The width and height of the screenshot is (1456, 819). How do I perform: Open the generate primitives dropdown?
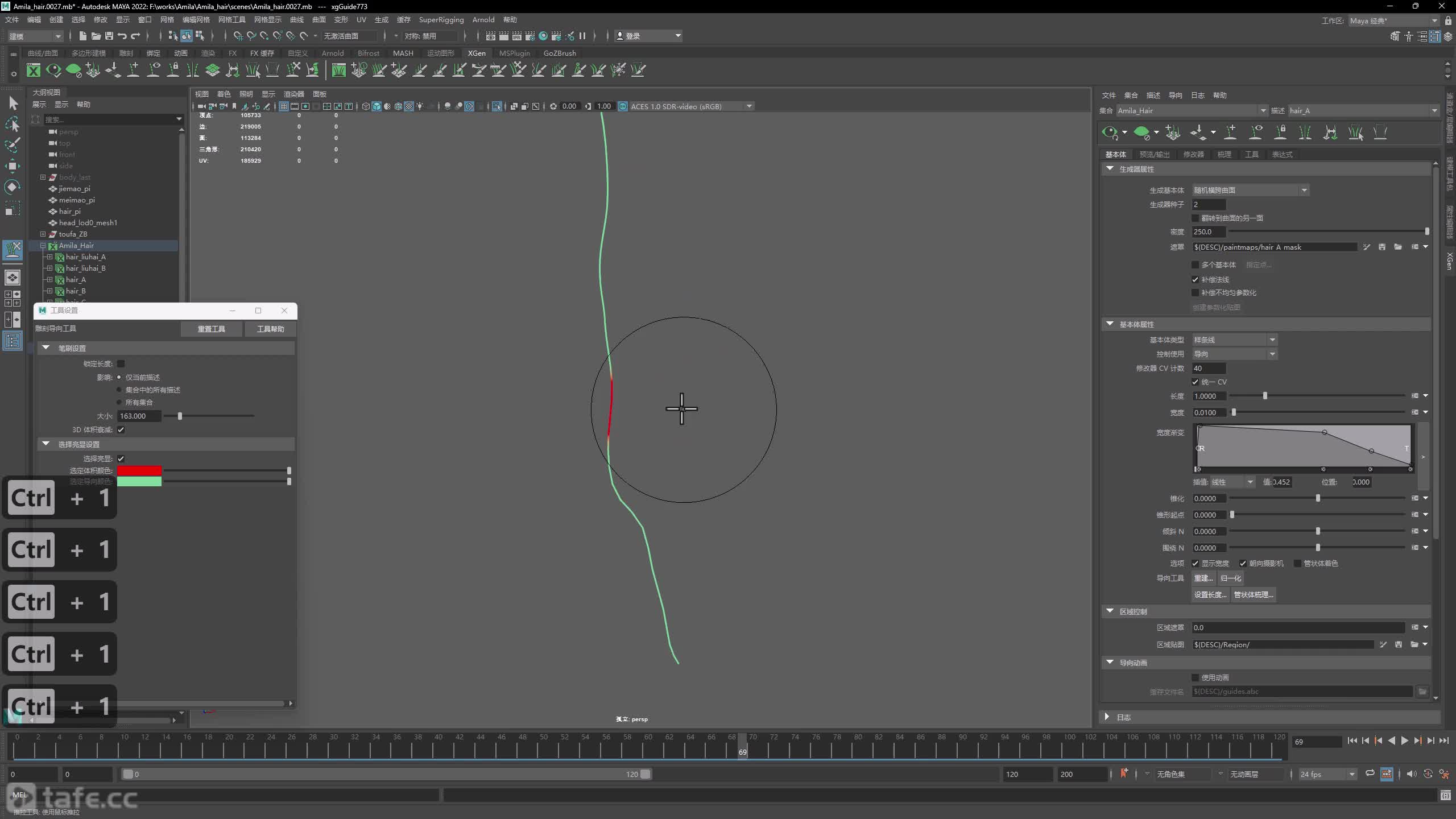pyautogui.click(x=1251, y=190)
